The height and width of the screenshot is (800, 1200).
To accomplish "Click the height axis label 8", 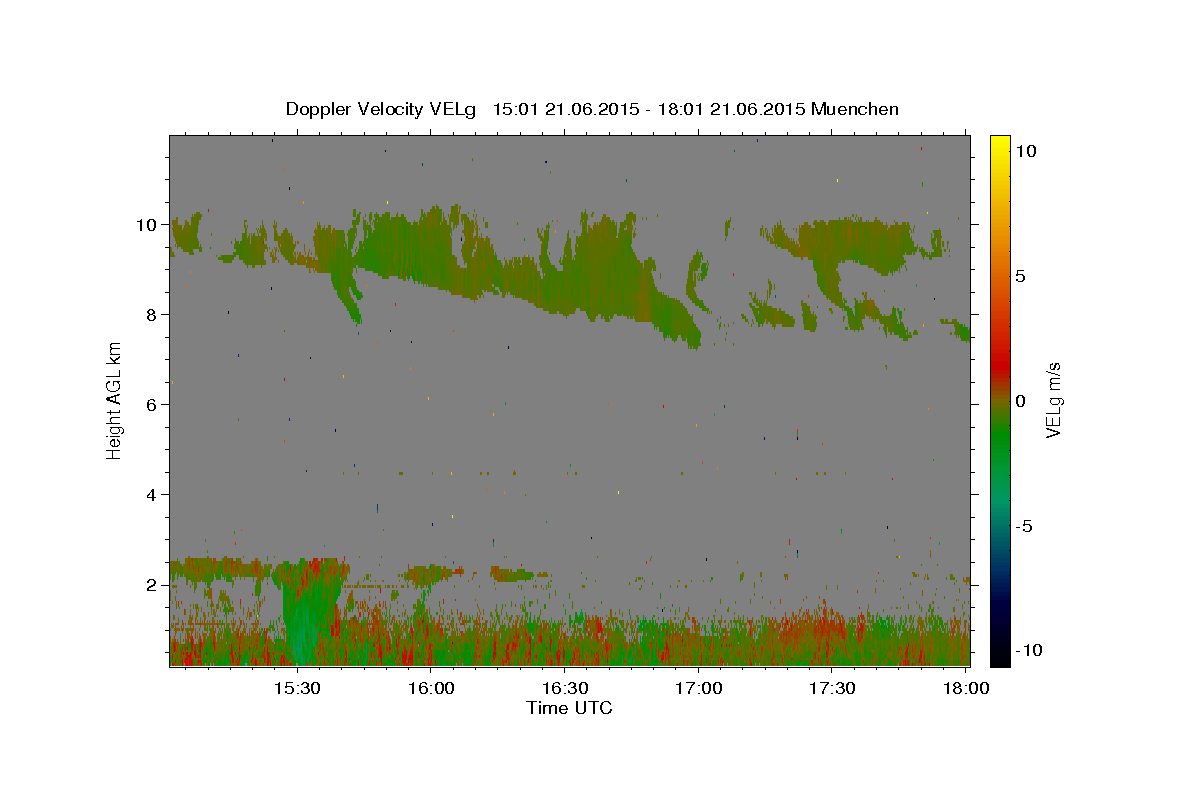I will click(x=152, y=315).
